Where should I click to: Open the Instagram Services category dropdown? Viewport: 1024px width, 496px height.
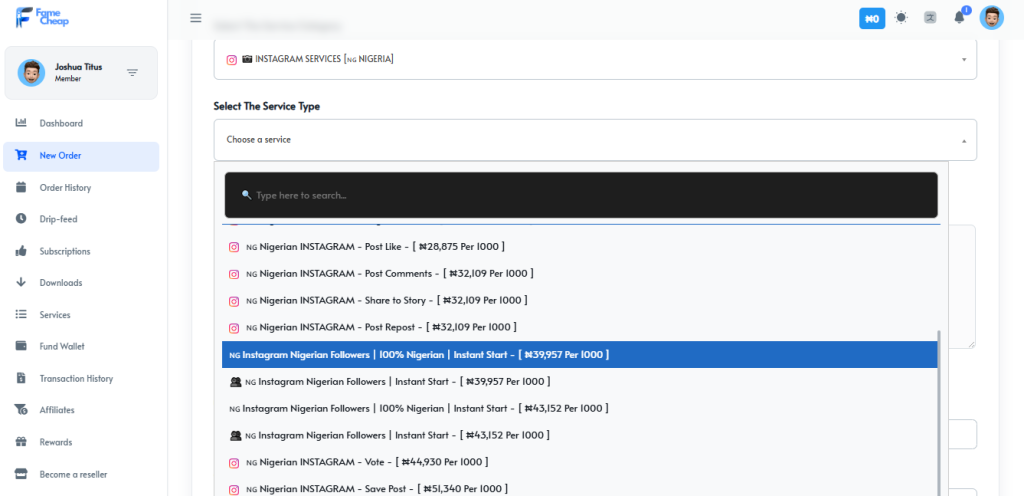(595, 59)
